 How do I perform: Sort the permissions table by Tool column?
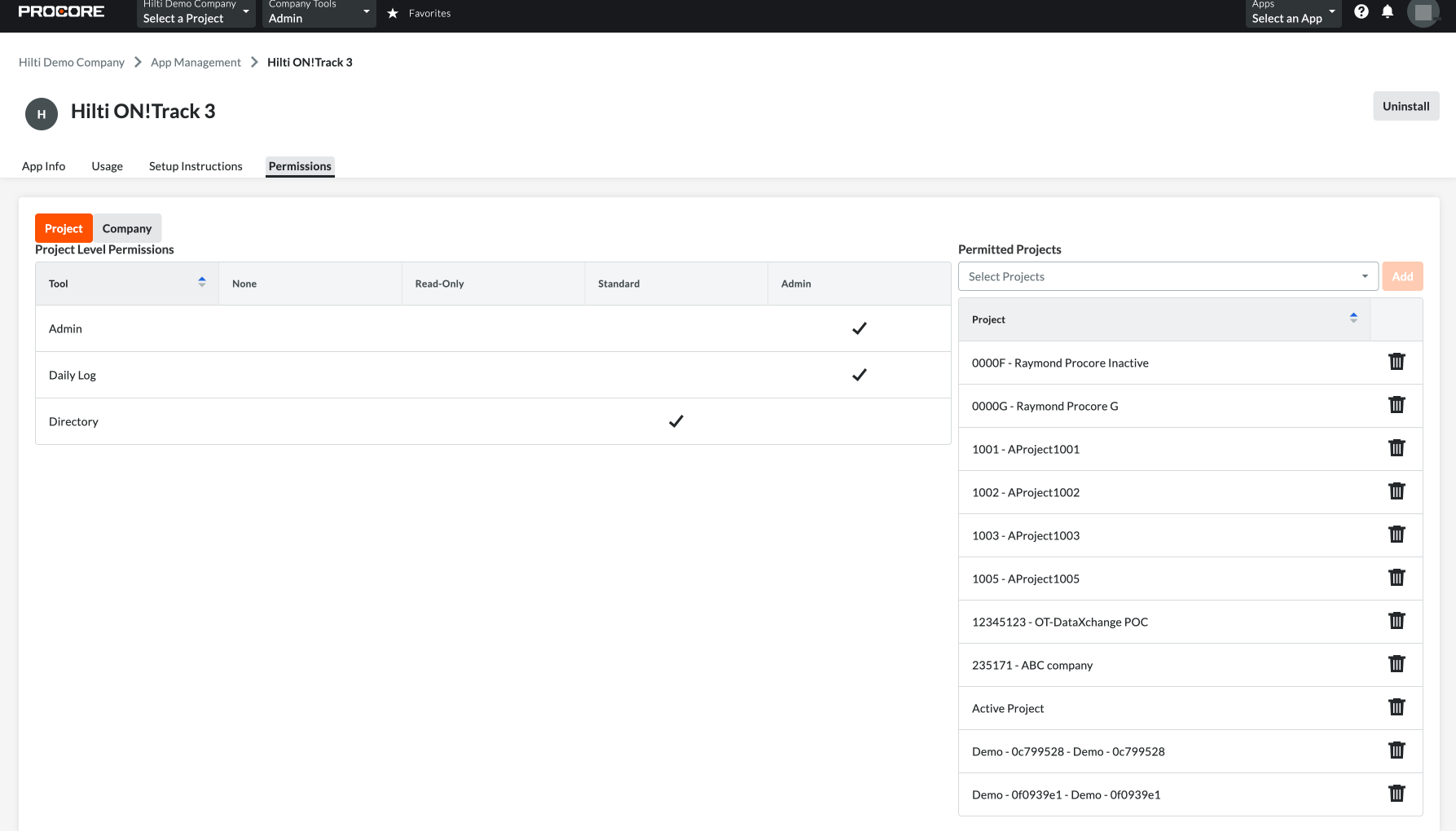(x=202, y=282)
